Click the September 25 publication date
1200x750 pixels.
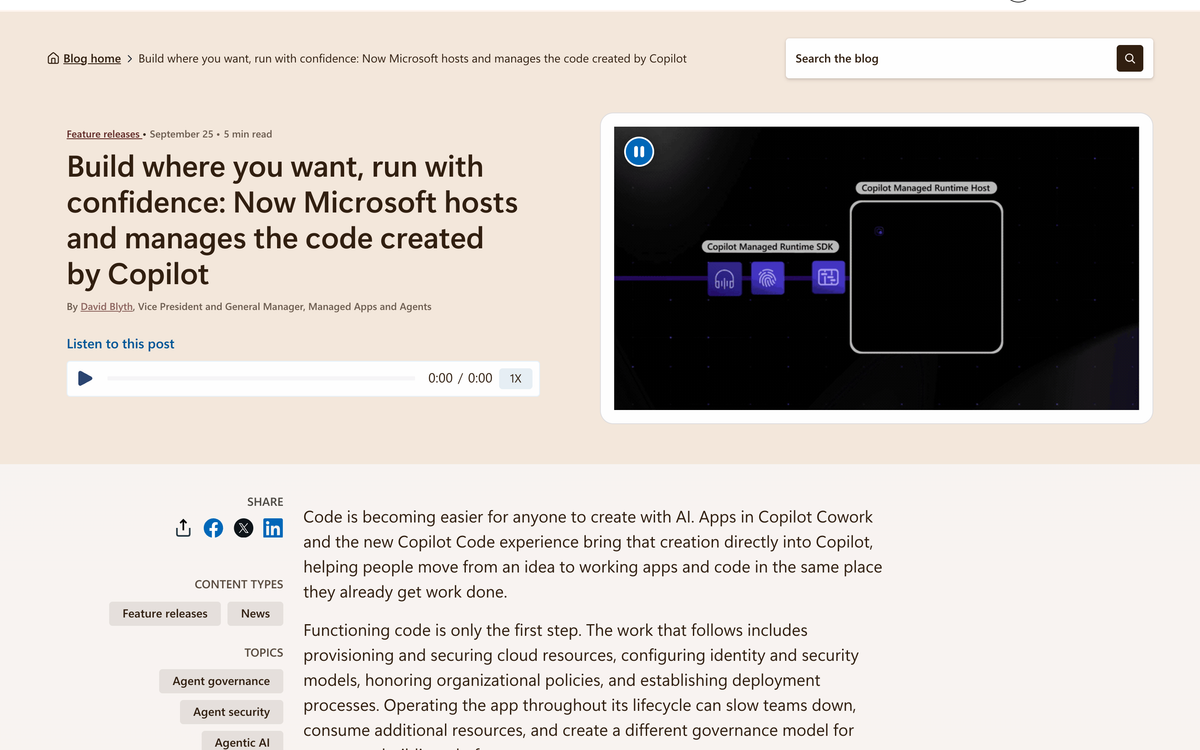[x=181, y=134]
